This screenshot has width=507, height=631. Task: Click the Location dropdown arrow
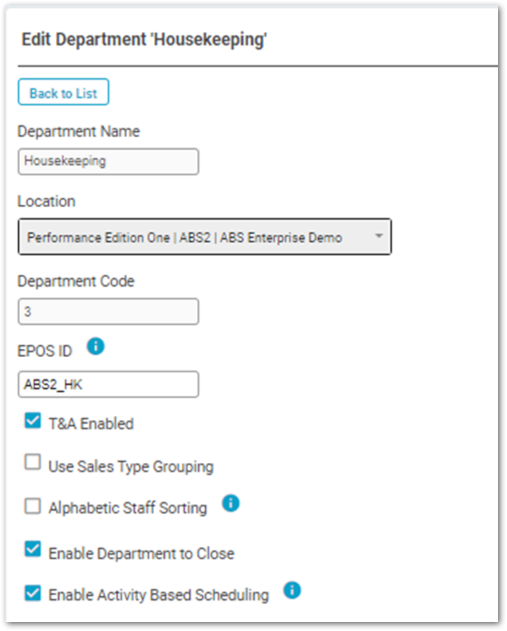click(x=379, y=236)
